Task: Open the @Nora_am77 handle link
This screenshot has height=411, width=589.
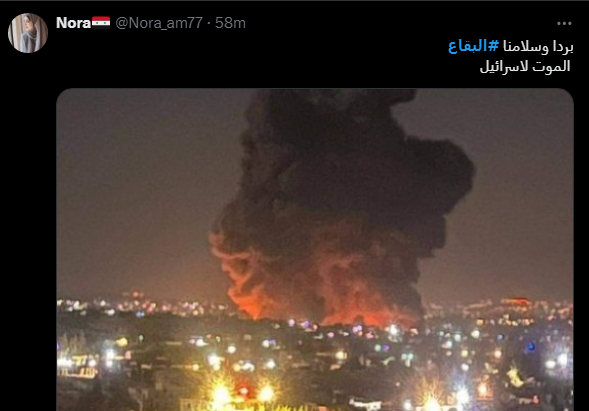Action: pos(159,23)
